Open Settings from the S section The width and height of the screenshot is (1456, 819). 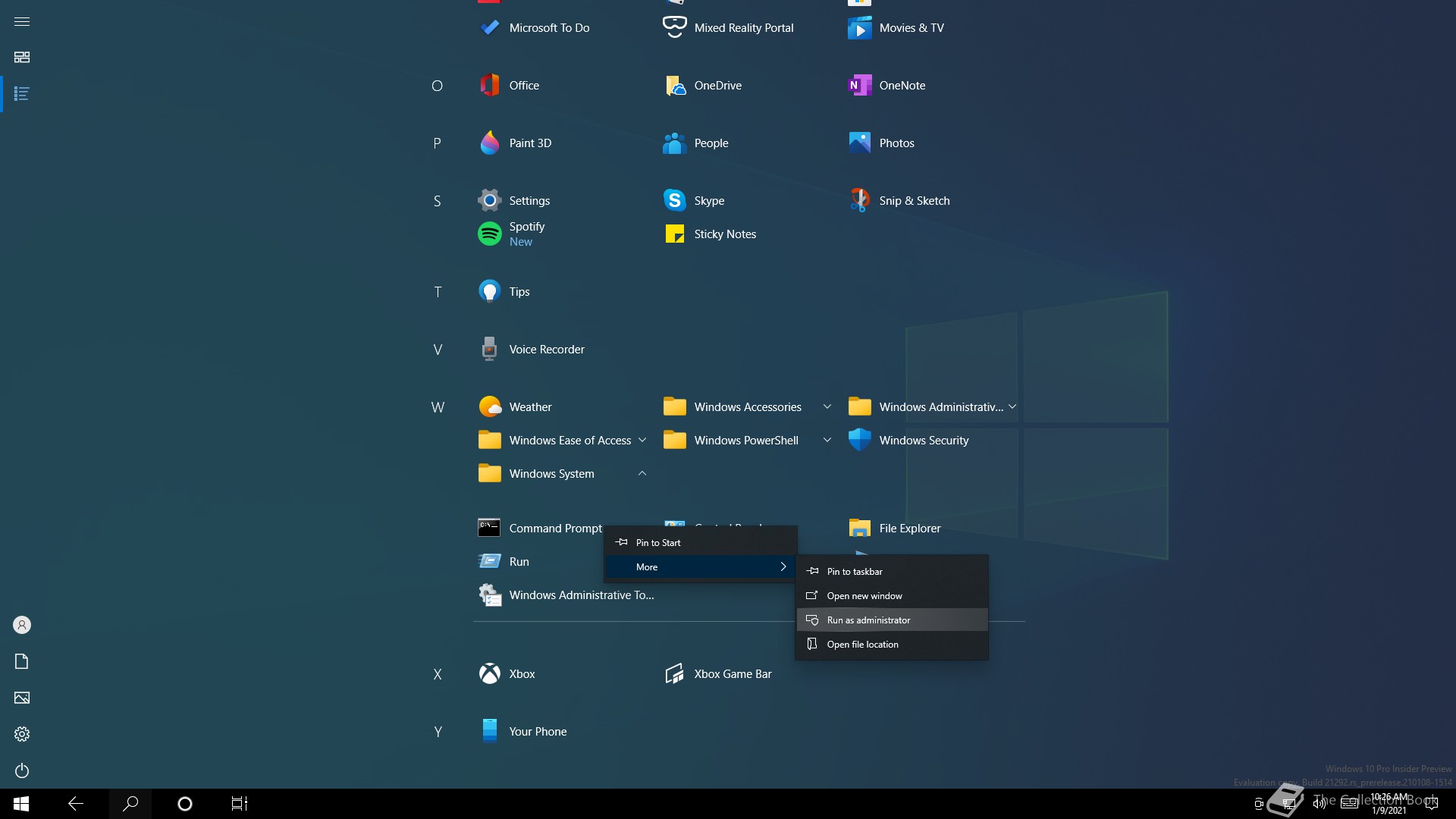514,201
